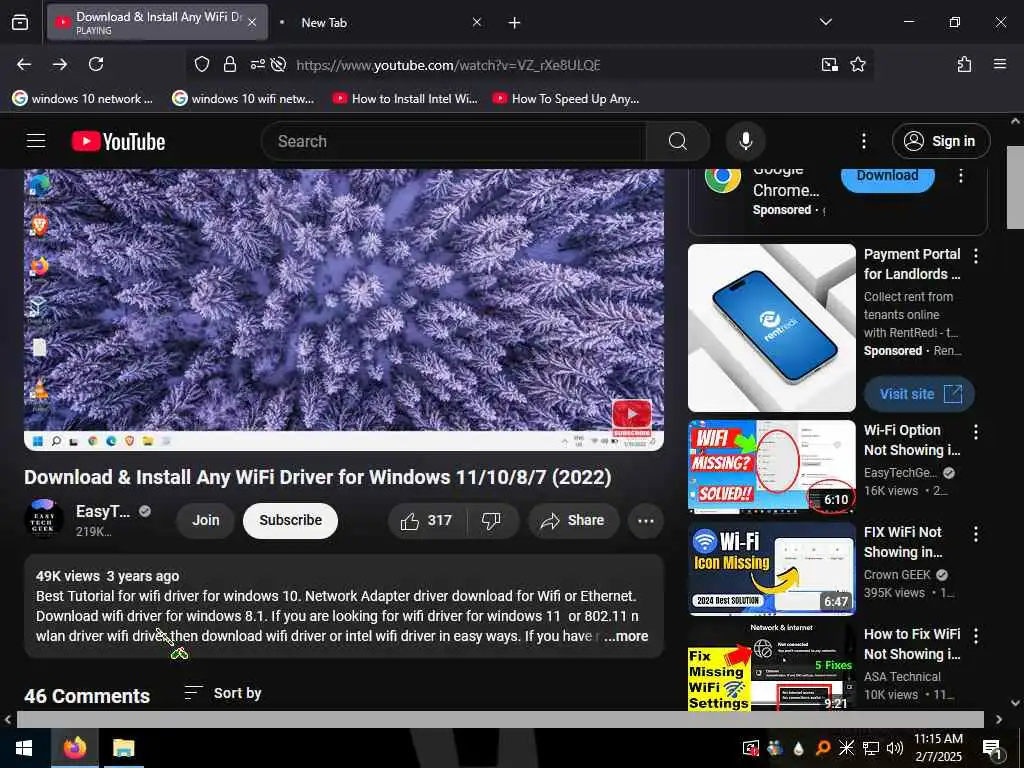Viewport: 1024px width, 768px height.
Task: Open options for 'How to Fix WiFi' video
Action: (976, 635)
